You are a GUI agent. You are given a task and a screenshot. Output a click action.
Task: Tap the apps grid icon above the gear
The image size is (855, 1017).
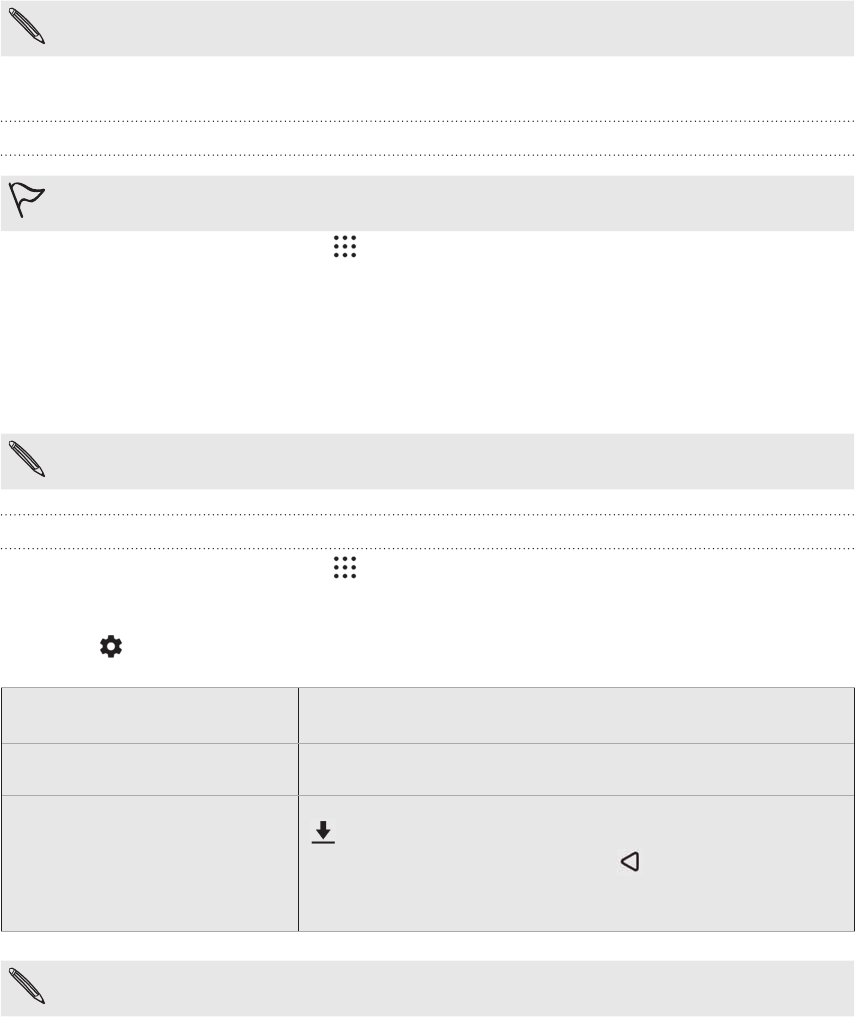[345, 568]
